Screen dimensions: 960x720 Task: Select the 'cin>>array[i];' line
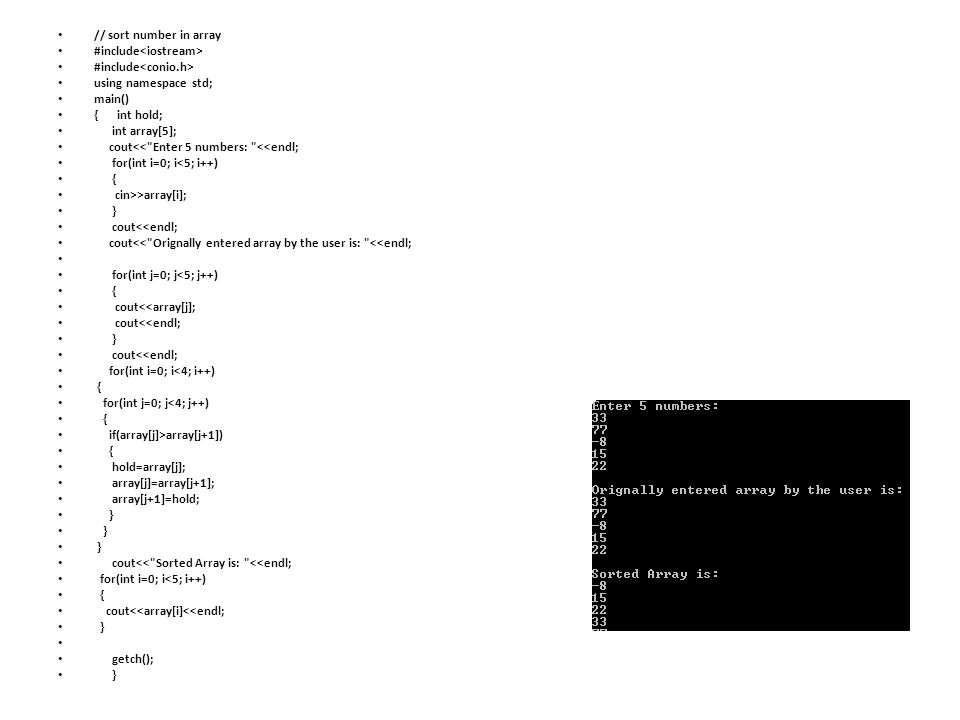[151, 195]
